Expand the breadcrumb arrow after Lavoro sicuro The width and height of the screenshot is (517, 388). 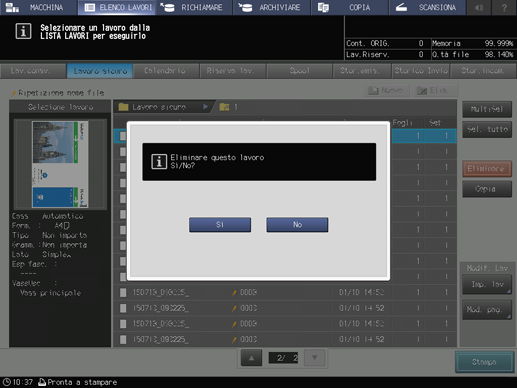pyautogui.click(x=205, y=107)
